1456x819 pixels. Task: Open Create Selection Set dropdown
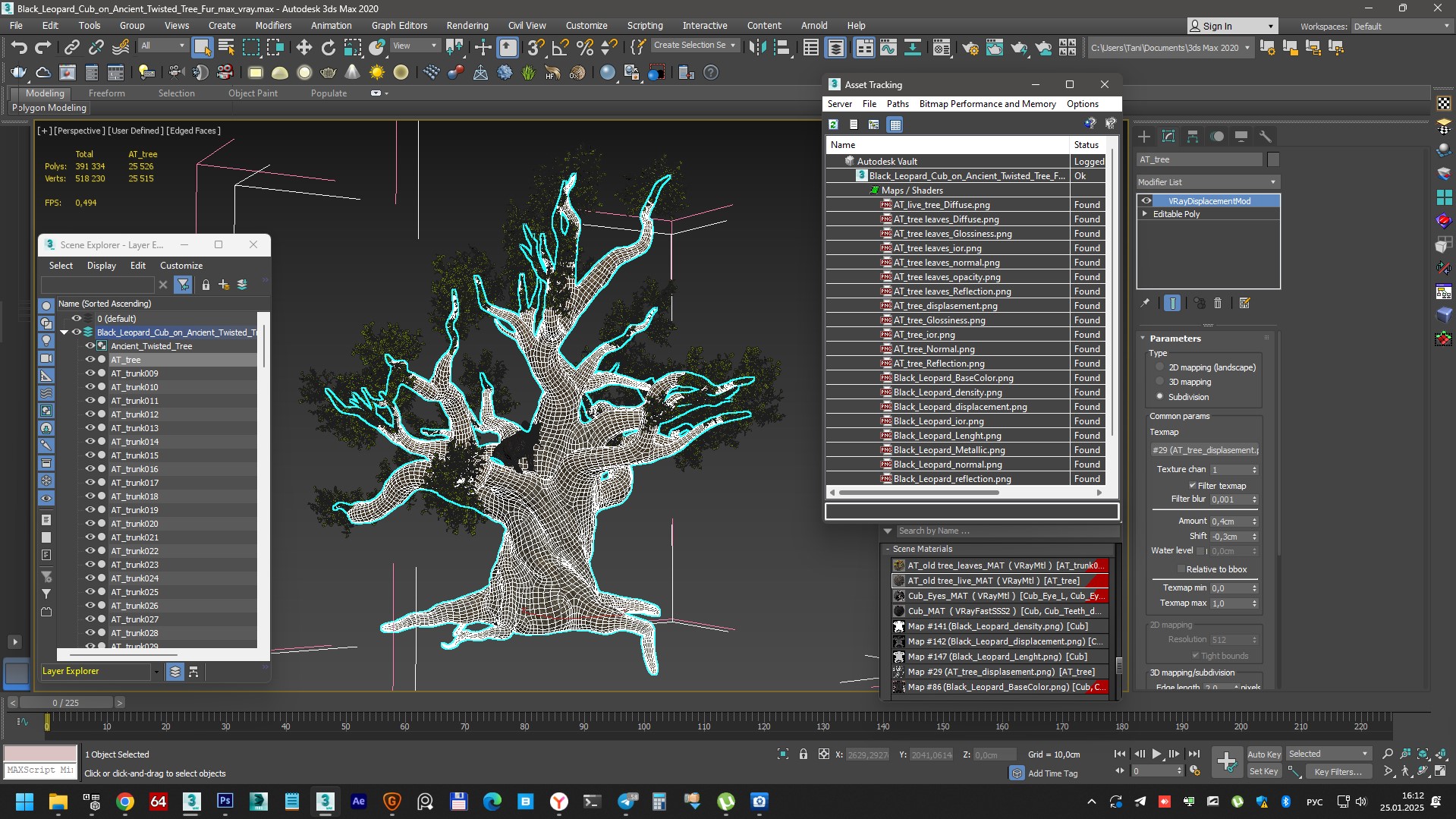tap(695, 46)
